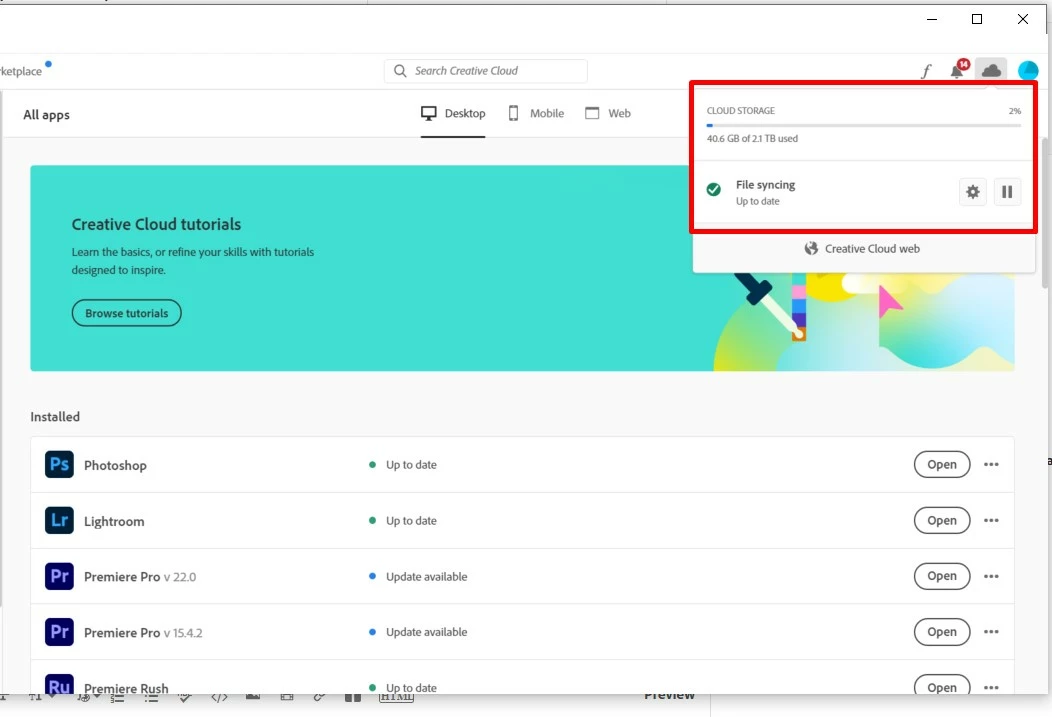This screenshot has height=717, width=1052.
Task: Click the vertical scrollbar of the app list
Action: (x=1045, y=213)
